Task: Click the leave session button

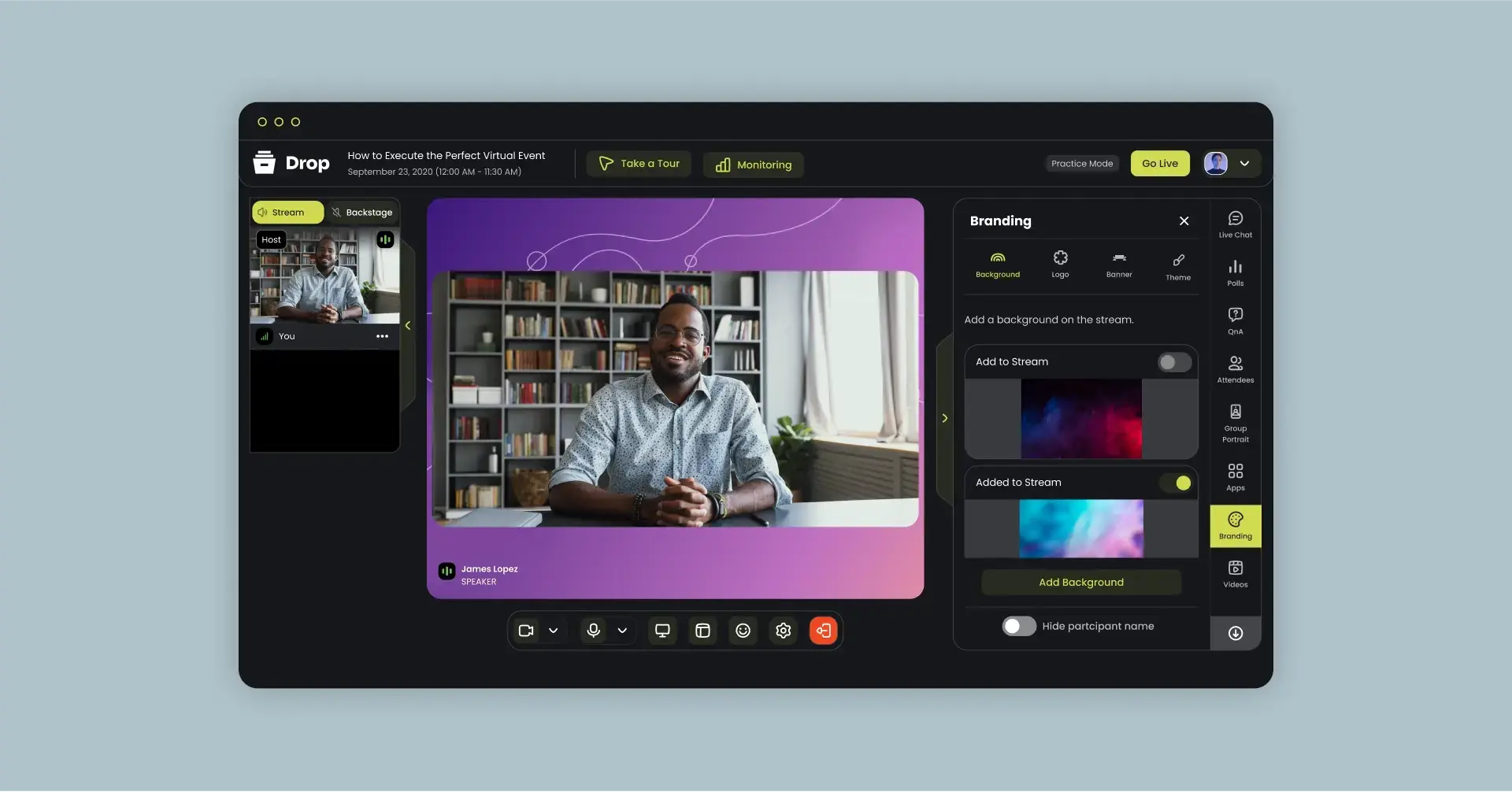Action: pos(823,630)
